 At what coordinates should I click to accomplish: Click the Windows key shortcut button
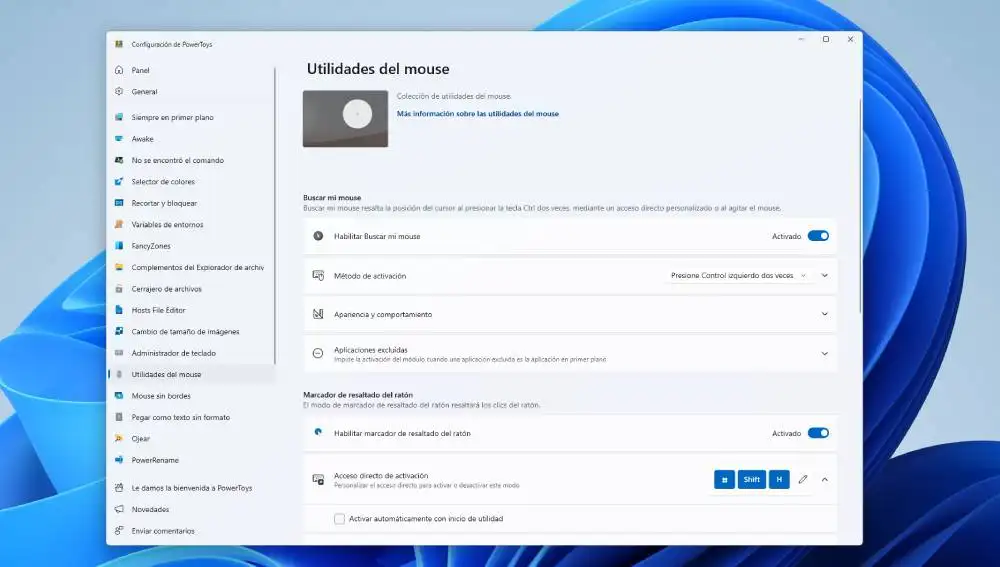pos(724,480)
